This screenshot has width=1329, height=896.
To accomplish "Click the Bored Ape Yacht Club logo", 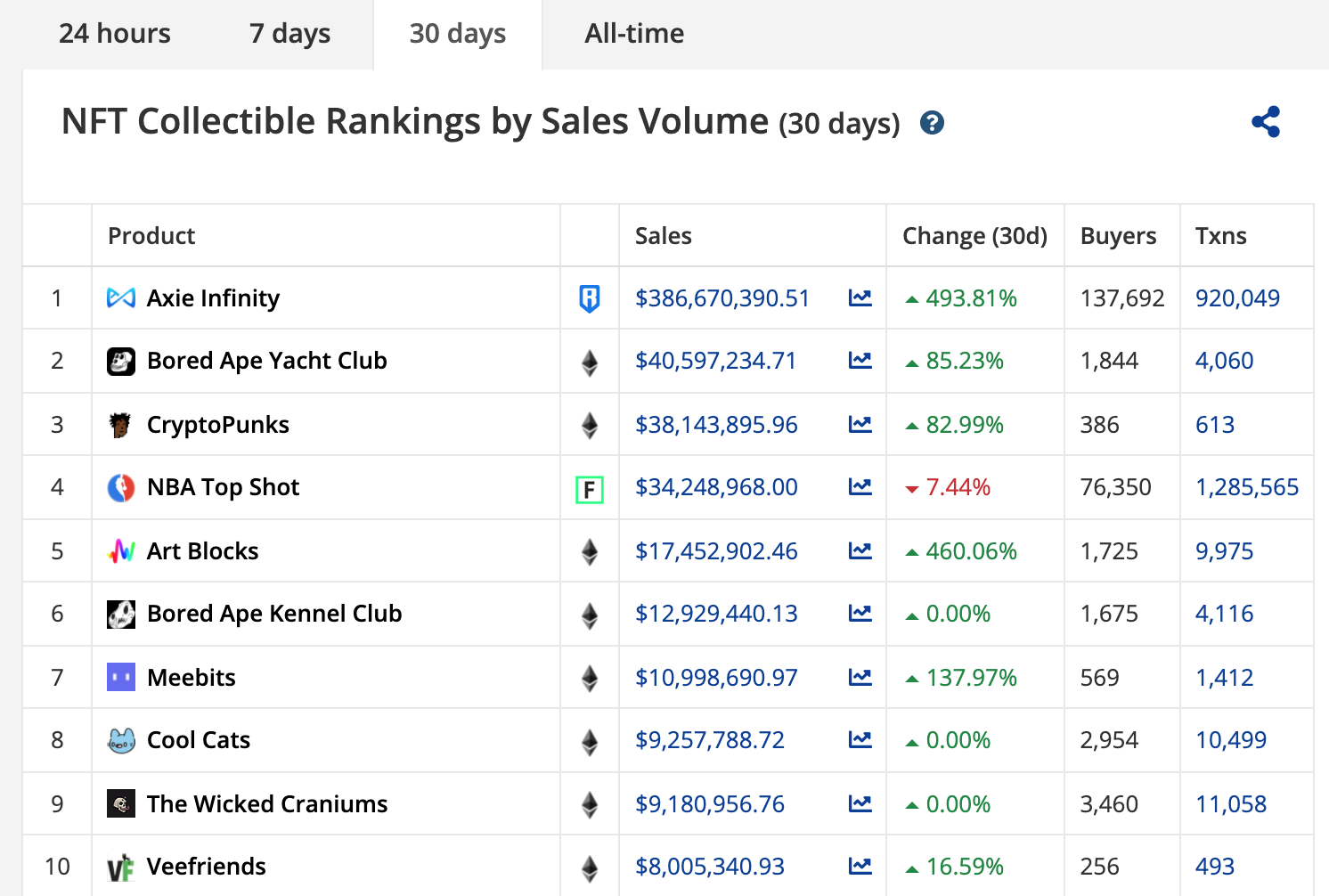I will pos(121,361).
